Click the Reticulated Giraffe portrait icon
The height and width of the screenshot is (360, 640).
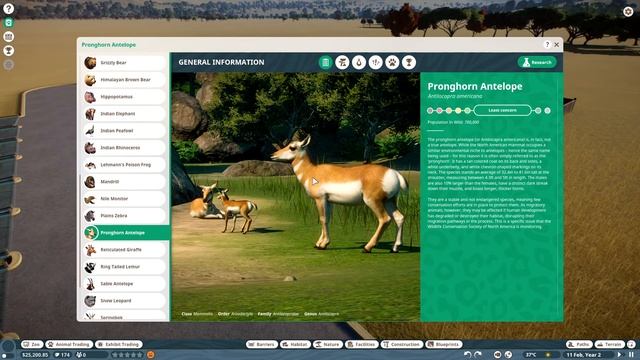point(90,250)
